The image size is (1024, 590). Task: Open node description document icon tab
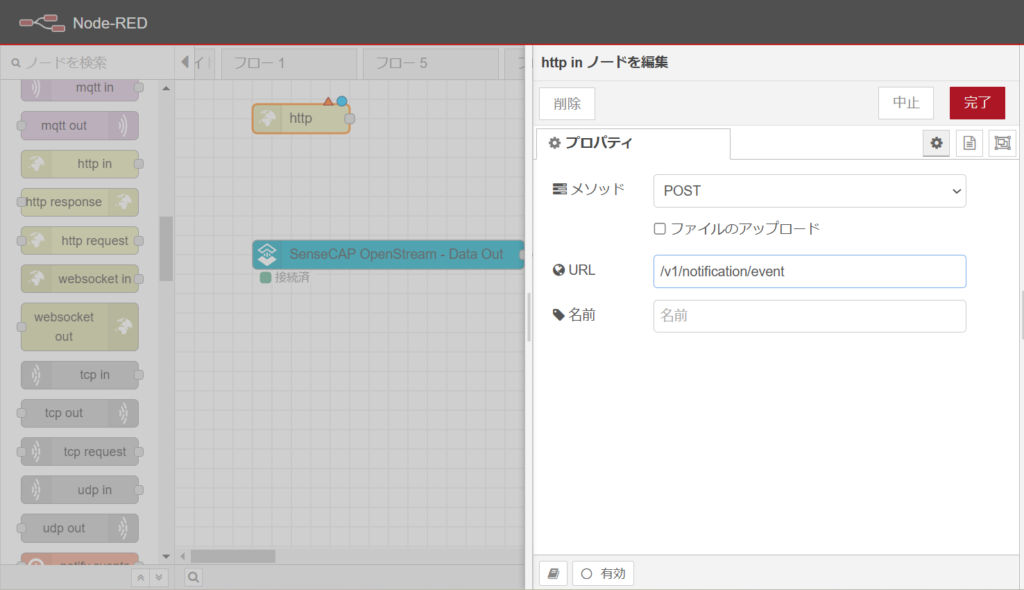[x=970, y=143]
